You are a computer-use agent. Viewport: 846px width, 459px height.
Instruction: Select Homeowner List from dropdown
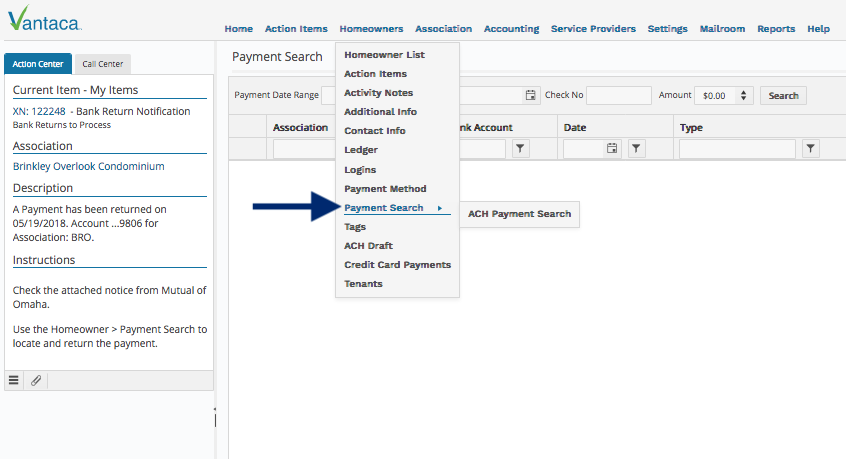click(384, 54)
